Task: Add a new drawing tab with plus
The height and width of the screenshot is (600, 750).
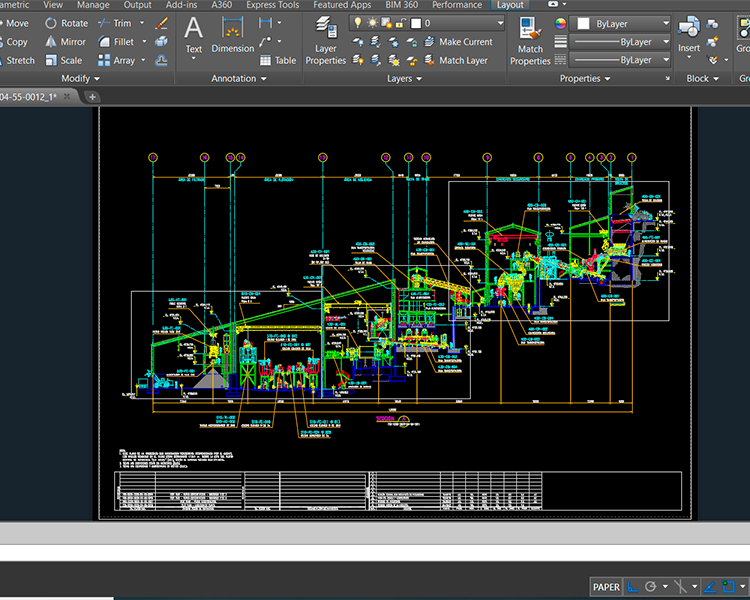Action: point(92,97)
